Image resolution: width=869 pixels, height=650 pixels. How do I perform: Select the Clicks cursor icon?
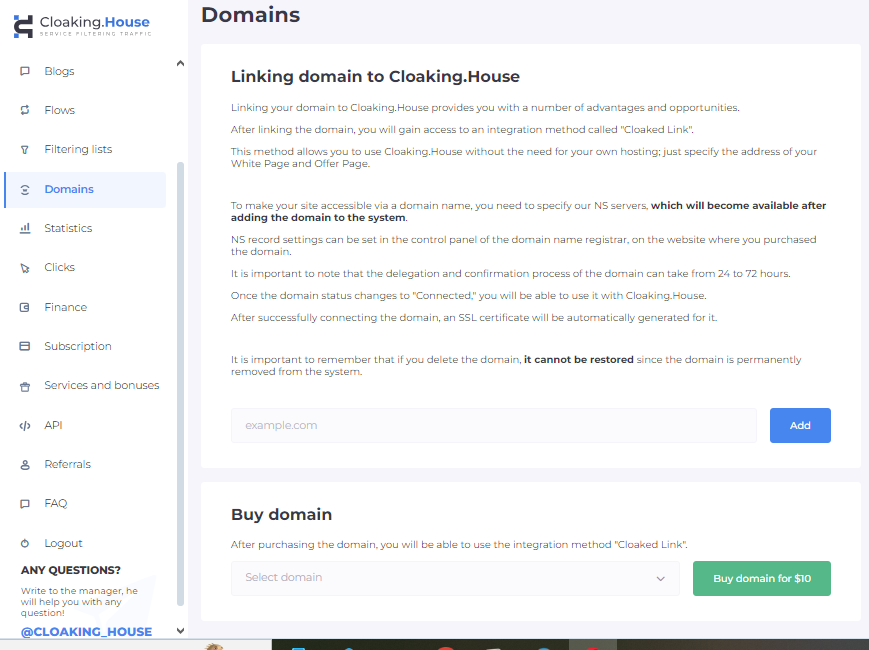tap(24, 267)
